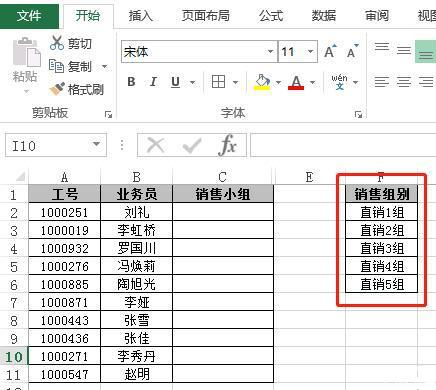This screenshot has width=436, height=390.
Task: Decrease font size with small A
Action: pos(352,51)
